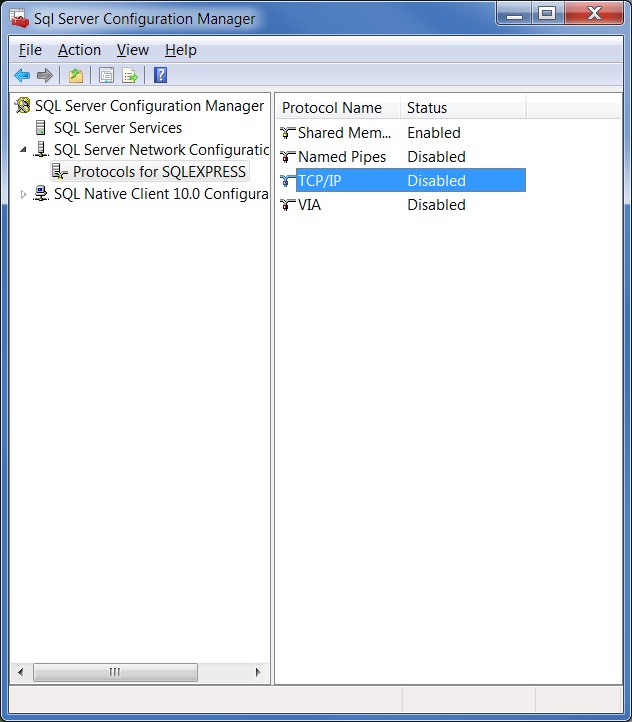
Task: Click the Back arrow toolbar icon
Action: [22, 75]
